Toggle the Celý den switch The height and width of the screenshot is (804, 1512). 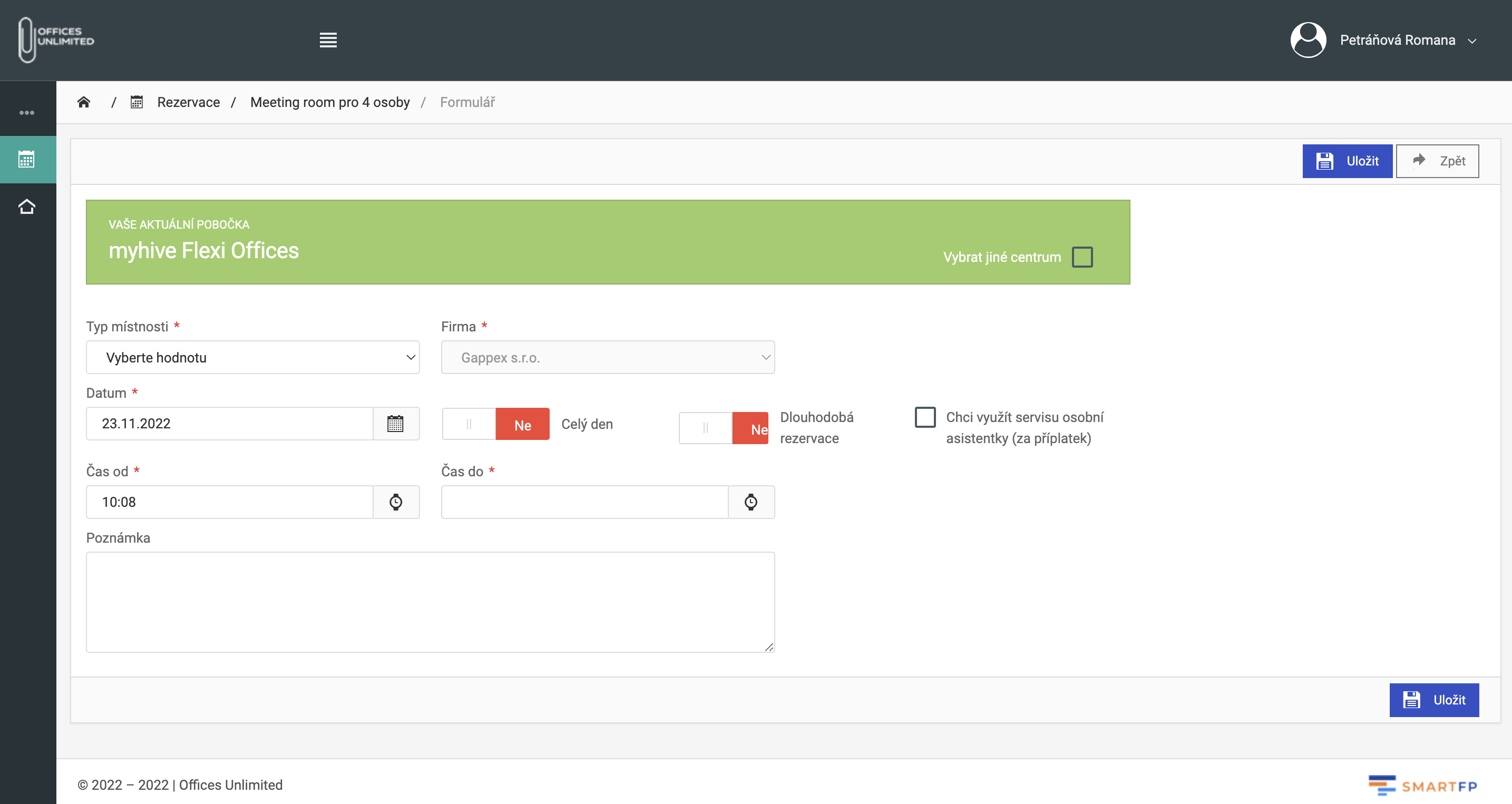click(495, 424)
